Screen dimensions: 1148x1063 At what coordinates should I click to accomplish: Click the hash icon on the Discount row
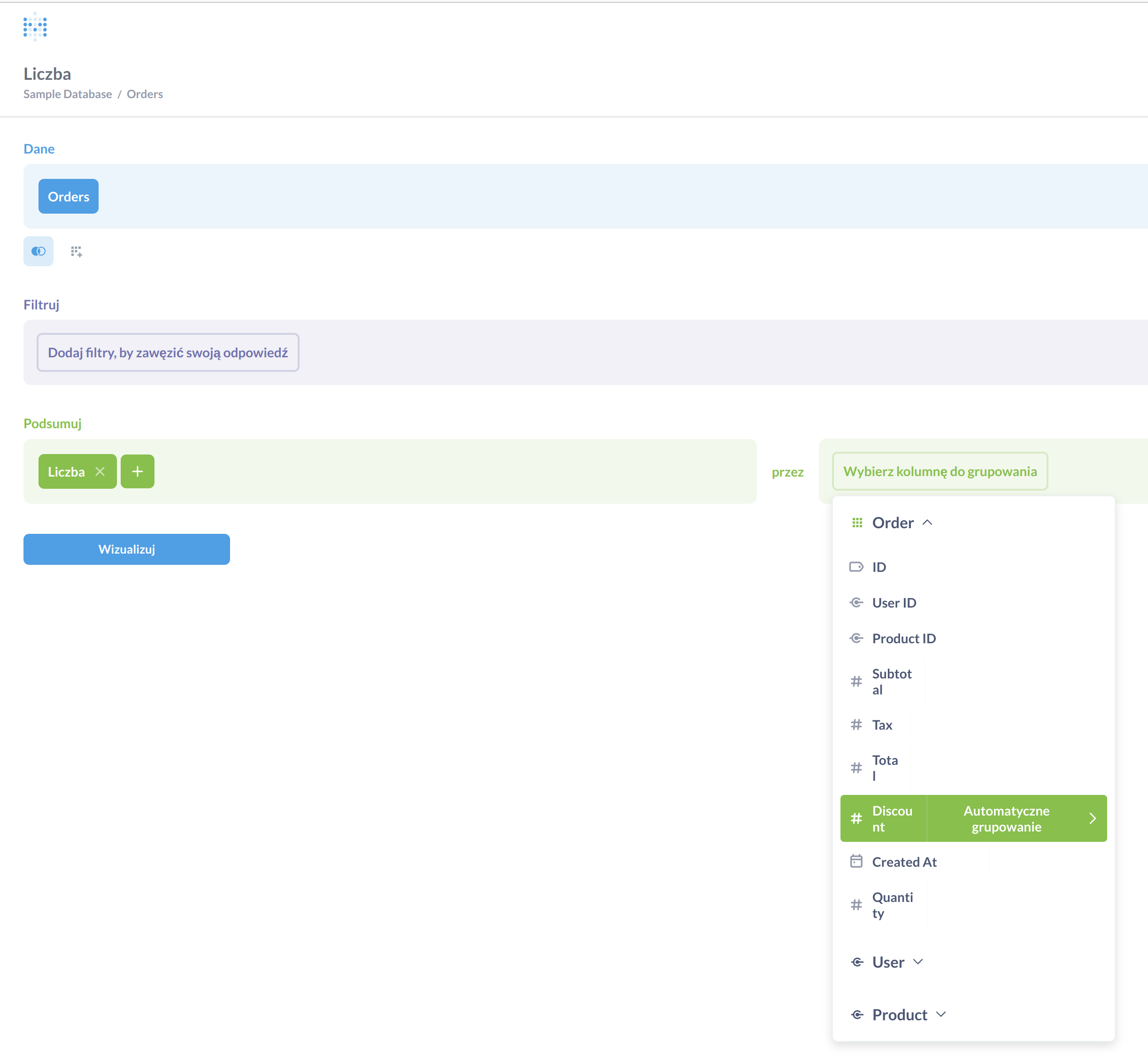point(856,818)
